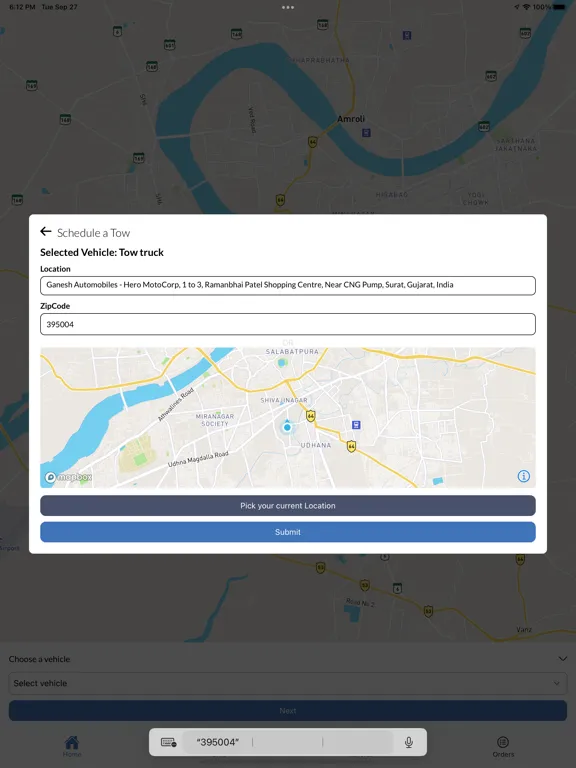This screenshot has height=768, width=576.
Task: Click the Udhna Magdalla Road label
Action: 198,459
